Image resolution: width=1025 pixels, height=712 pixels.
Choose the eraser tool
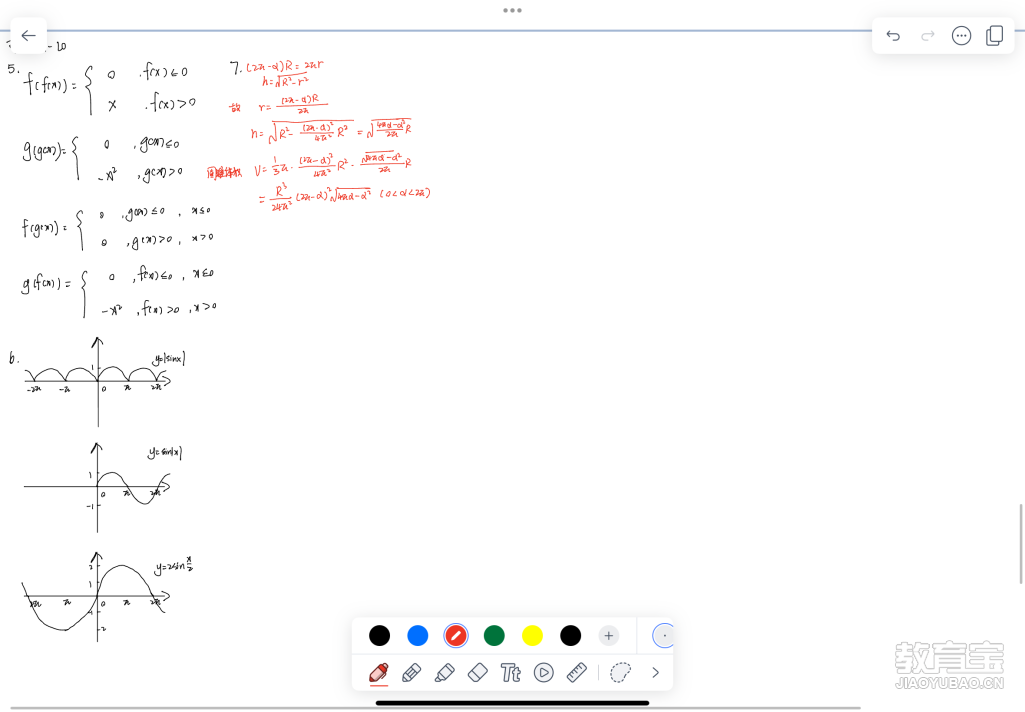tap(477, 673)
